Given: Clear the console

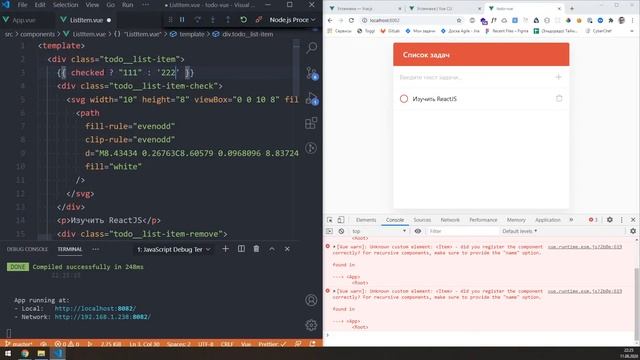Looking at the screenshot, I should tap(341, 231).
